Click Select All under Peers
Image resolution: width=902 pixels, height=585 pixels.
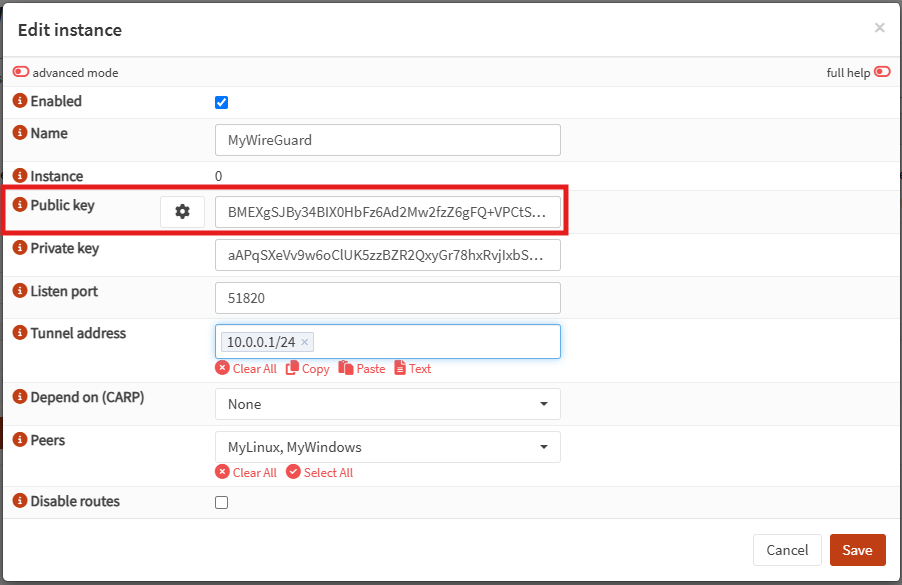click(320, 472)
